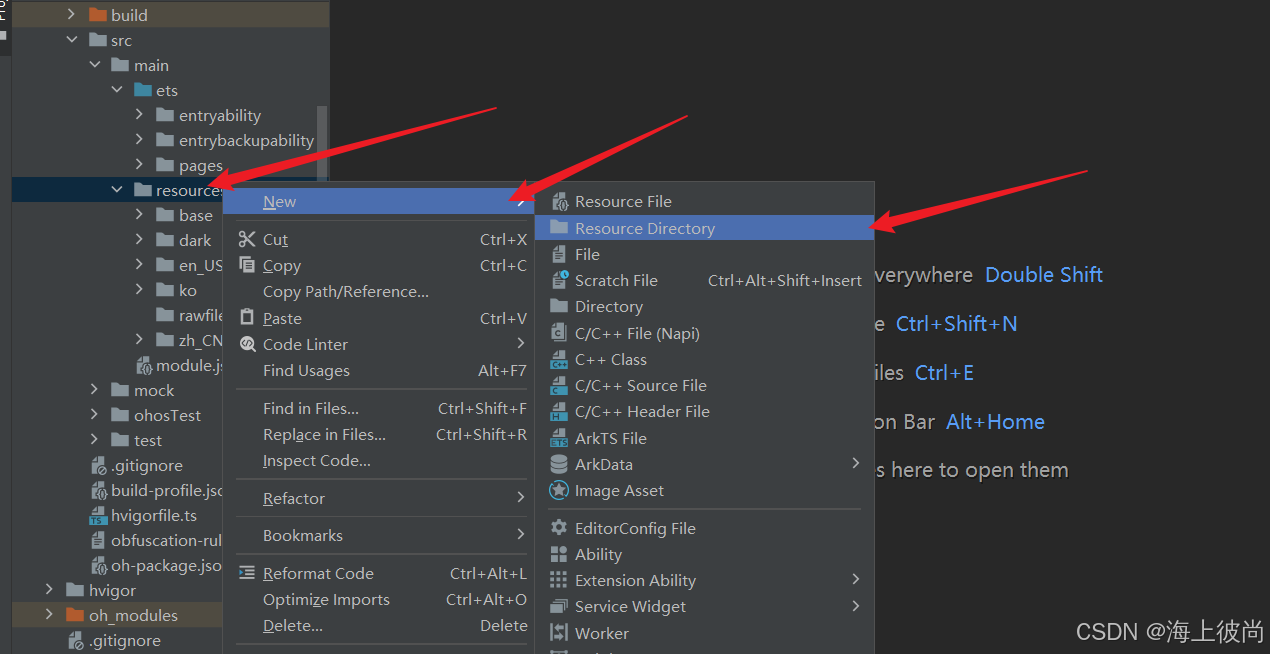The height and width of the screenshot is (654, 1270).
Task: Click the C/C++ File (Napi) icon
Action: pyautogui.click(x=559, y=333)
